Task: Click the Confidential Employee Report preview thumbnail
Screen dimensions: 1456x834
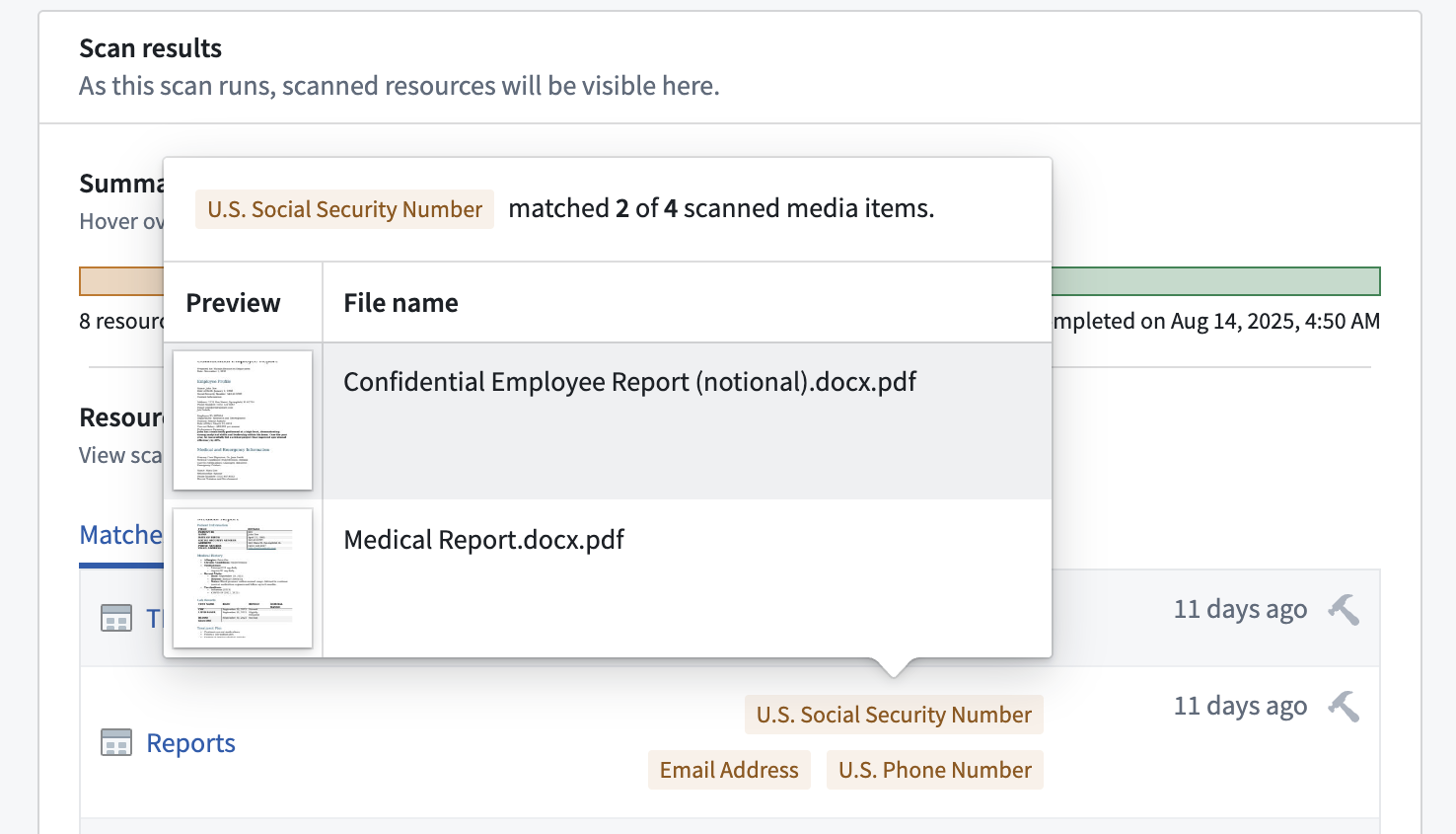Action: (x=243, y=419)
